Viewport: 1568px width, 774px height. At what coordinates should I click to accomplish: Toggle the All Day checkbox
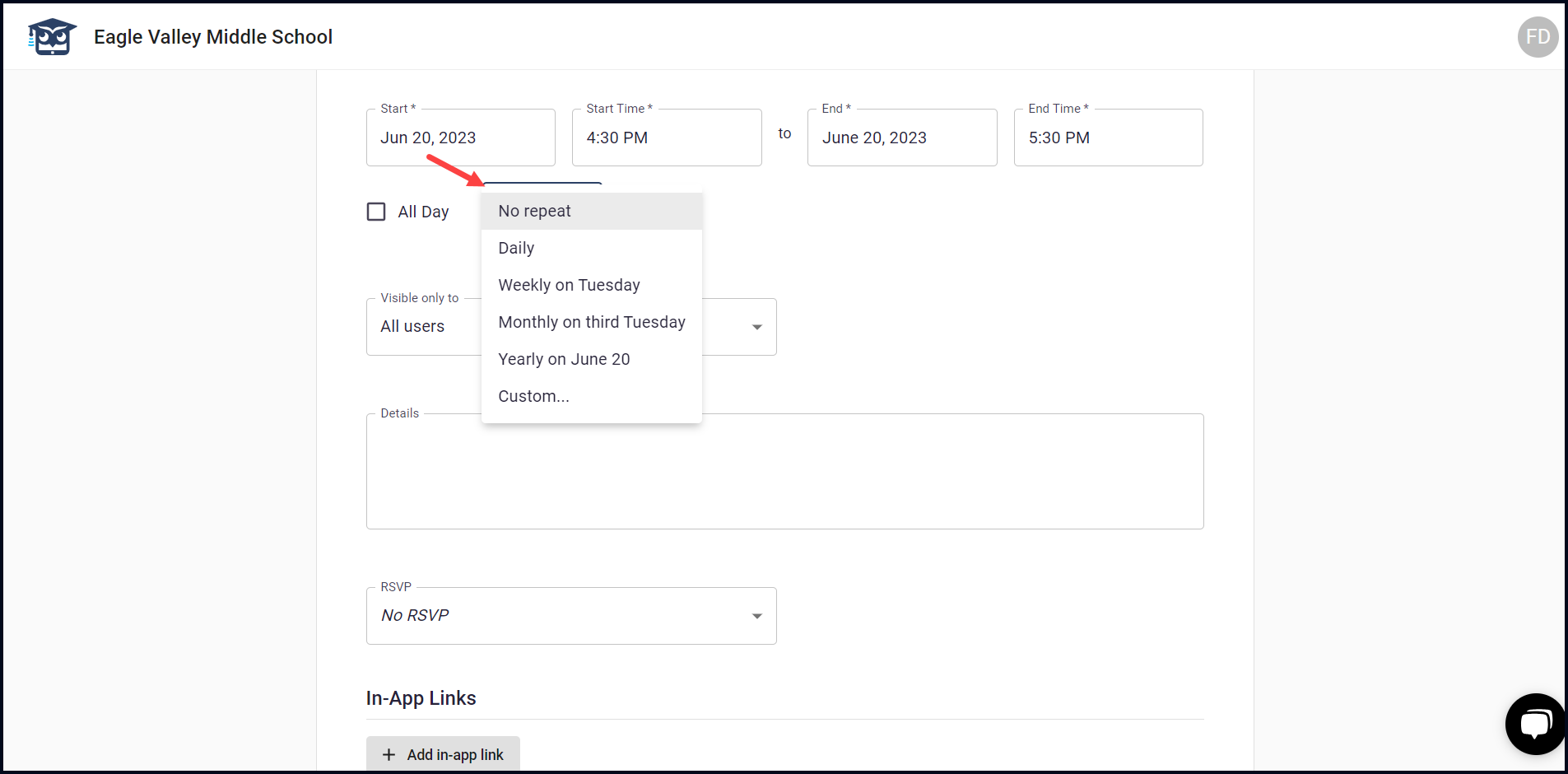point(376,212)
